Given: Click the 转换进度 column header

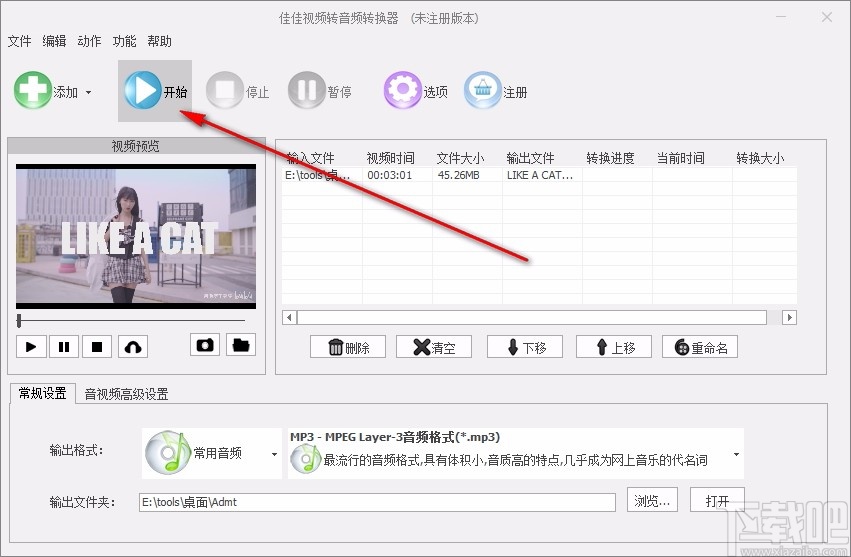Looking at the screenshot, I should (611, 159).
